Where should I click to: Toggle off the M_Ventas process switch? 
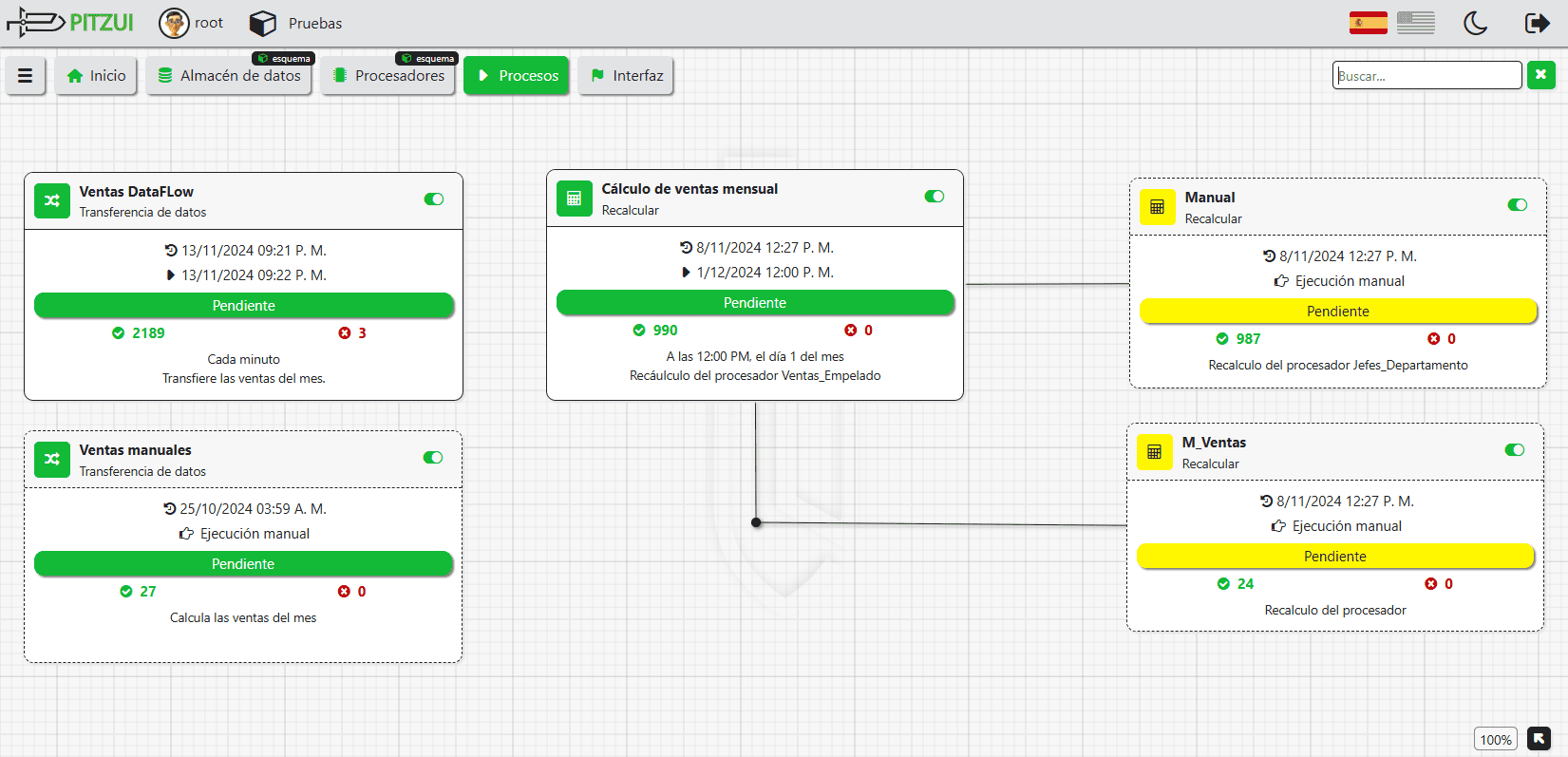1515,449
